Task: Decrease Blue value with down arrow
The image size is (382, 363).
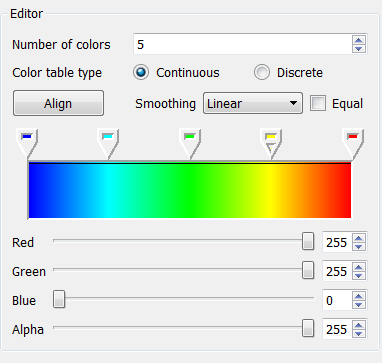Action: 359,305
